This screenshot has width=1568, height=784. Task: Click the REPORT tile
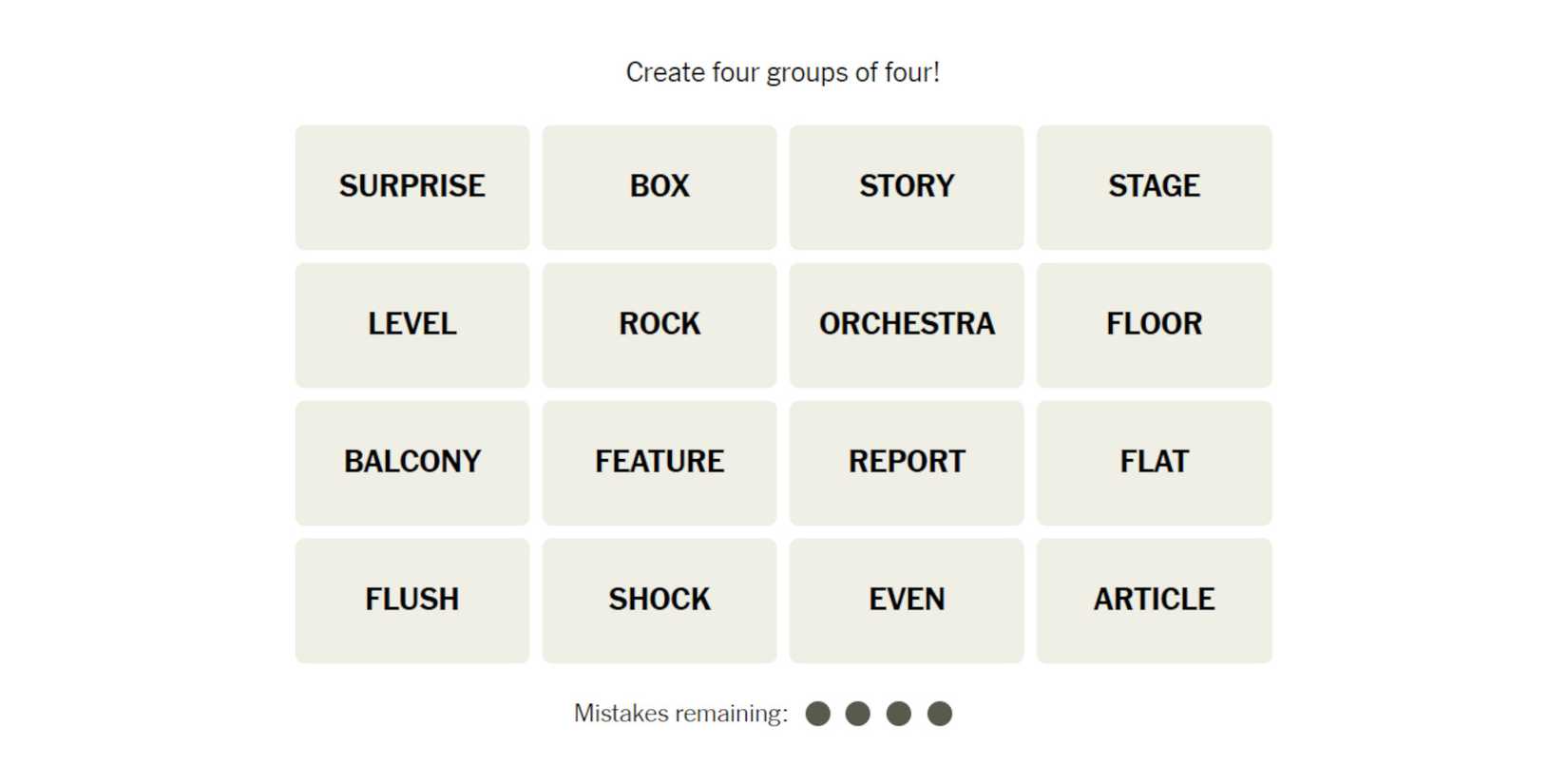[907, 463]
